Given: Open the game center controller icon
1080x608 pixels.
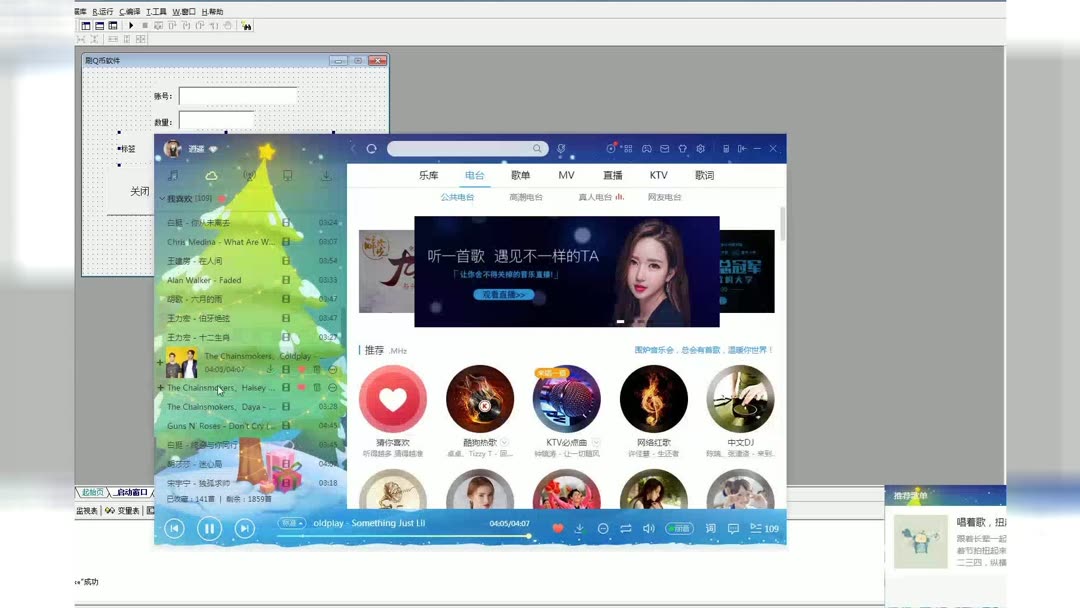Looking at the screenshot, I should (x=647, y=148).
